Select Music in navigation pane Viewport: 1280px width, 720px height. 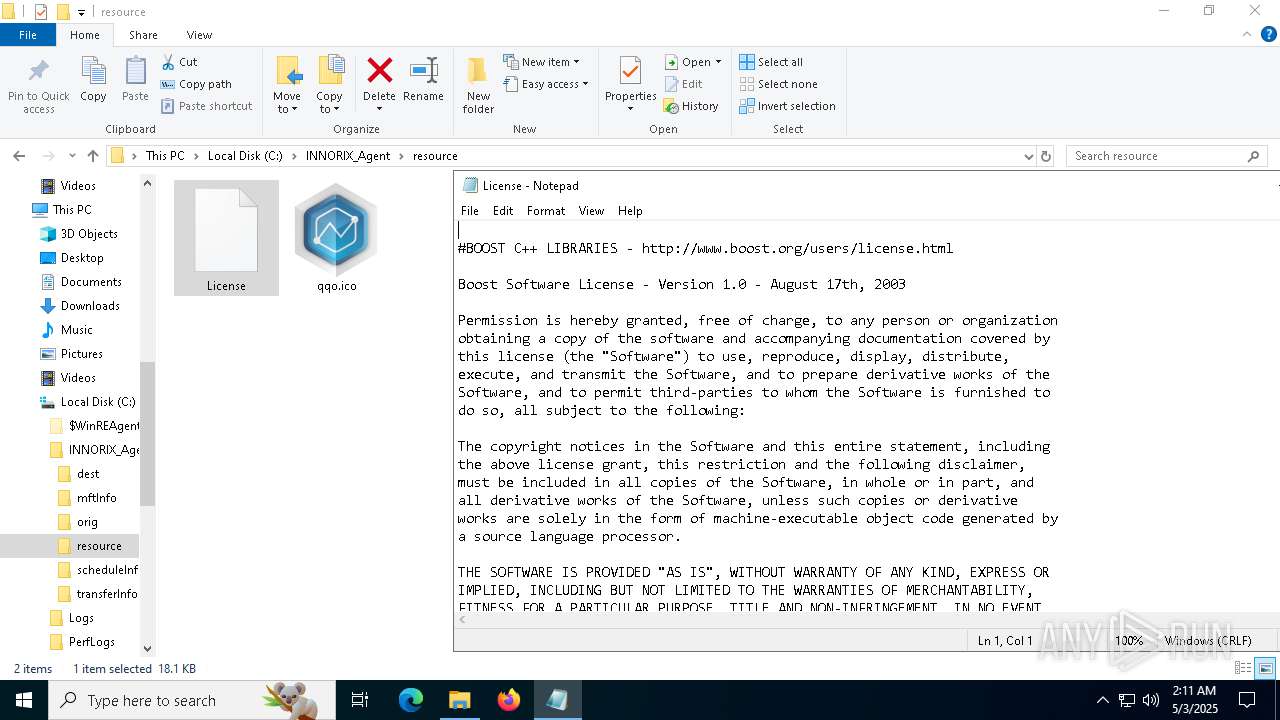[76, 330]
